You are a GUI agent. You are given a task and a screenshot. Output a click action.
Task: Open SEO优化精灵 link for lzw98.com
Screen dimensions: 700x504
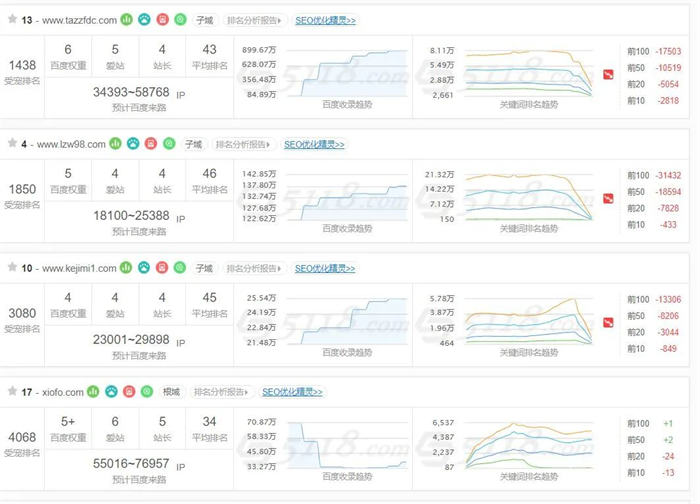pos(312,144)
